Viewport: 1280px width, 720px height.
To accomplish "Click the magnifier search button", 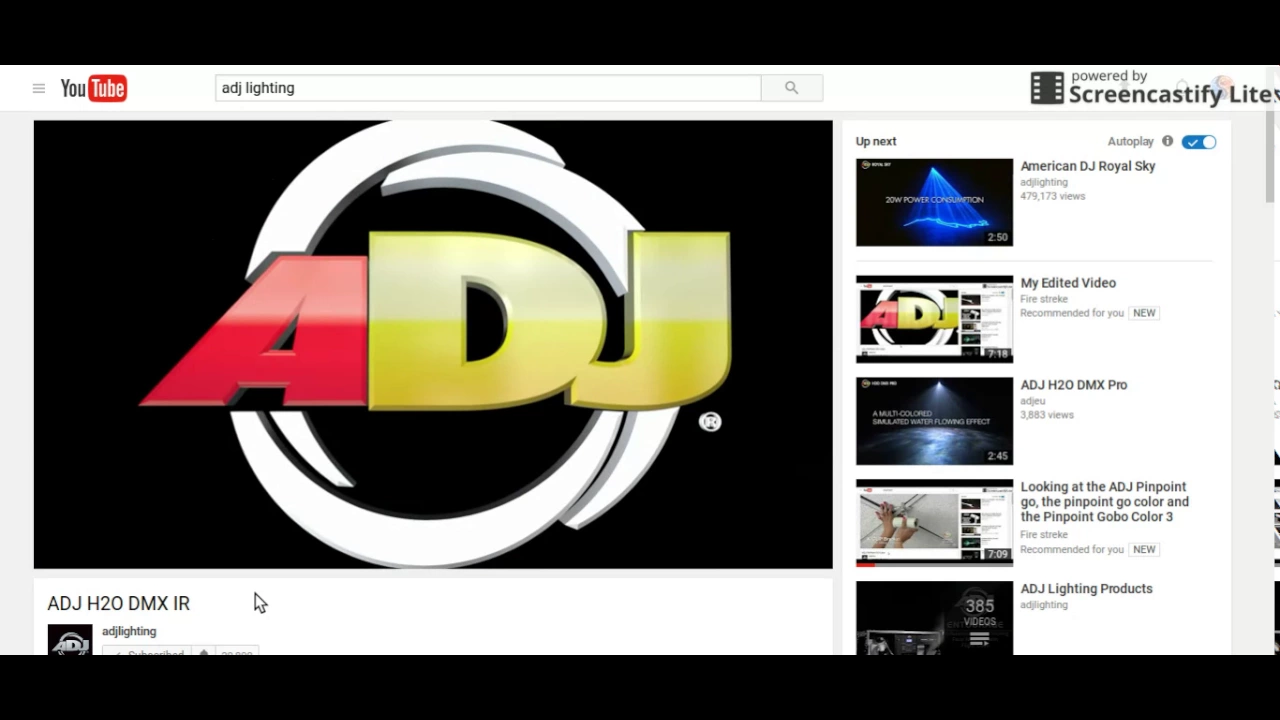I will [x=791, y=88].
